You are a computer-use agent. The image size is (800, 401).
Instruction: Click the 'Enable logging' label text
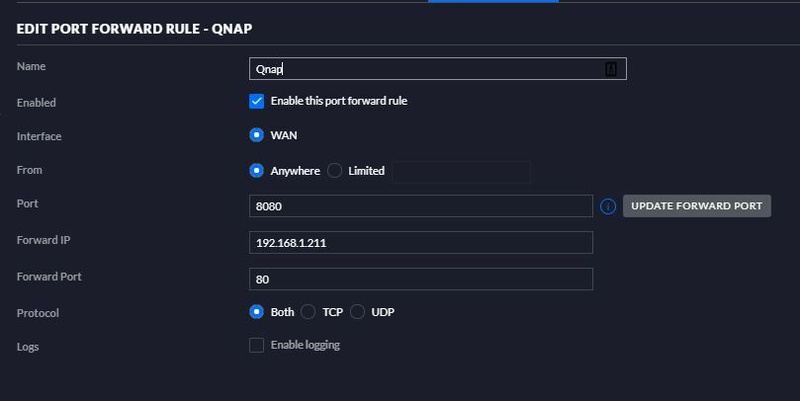point(305,345)
